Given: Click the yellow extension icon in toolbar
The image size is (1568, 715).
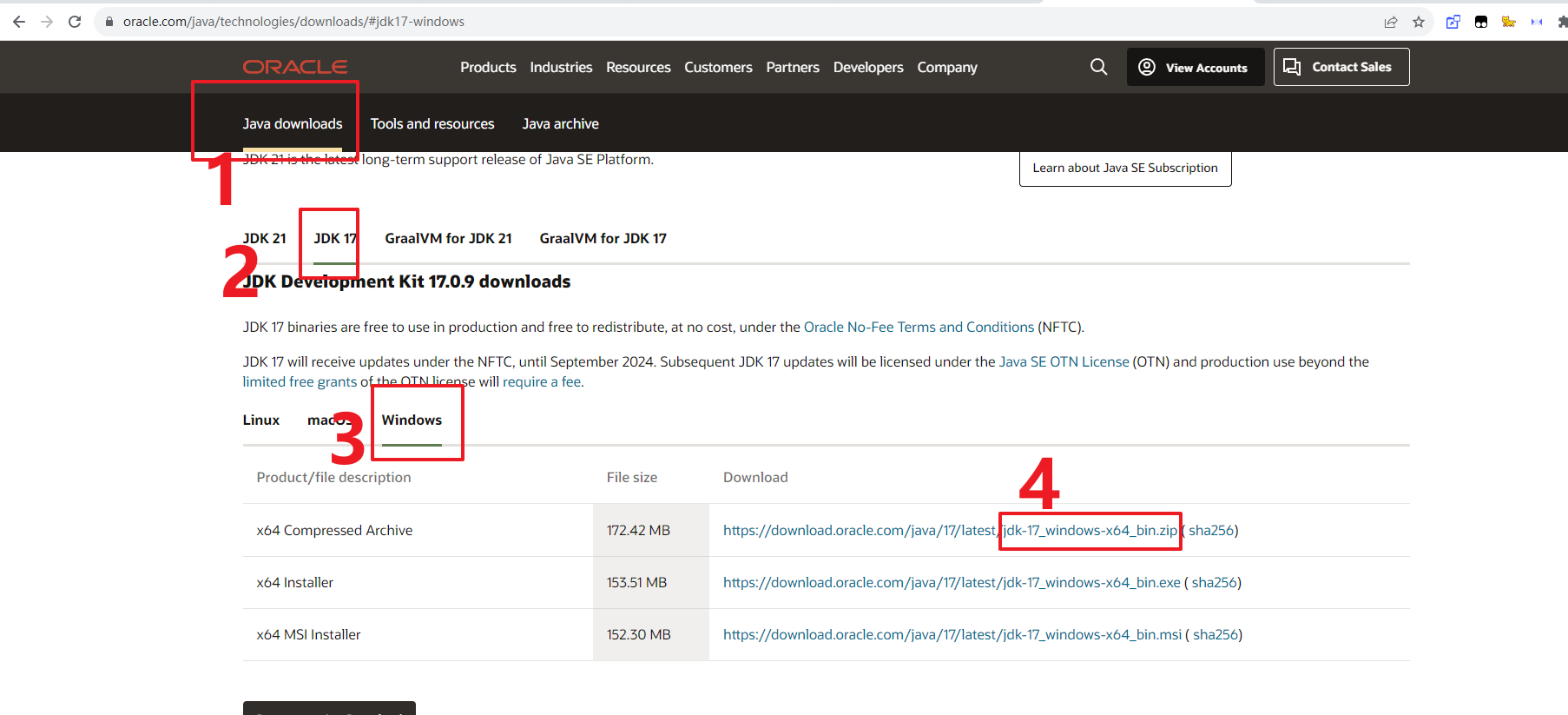Looking at the screenshot, I should [x=1509, y=22].
